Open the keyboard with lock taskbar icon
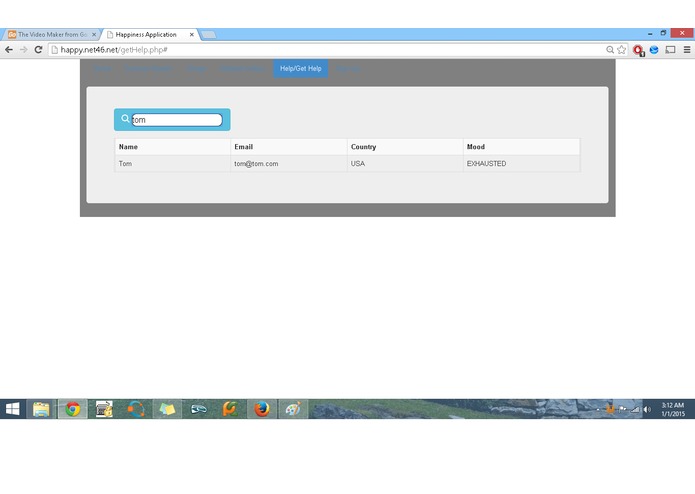 (104, 409)
